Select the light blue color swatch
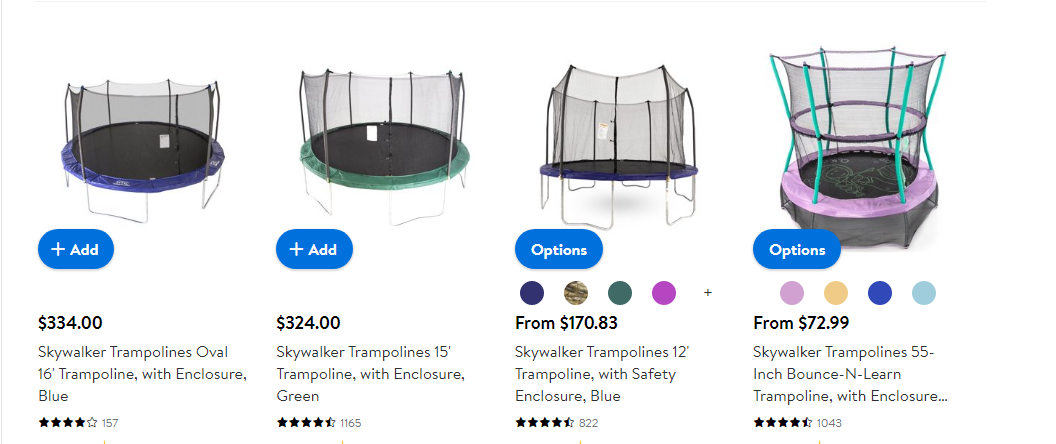1056x444 pixels. (x=924, y=293)
